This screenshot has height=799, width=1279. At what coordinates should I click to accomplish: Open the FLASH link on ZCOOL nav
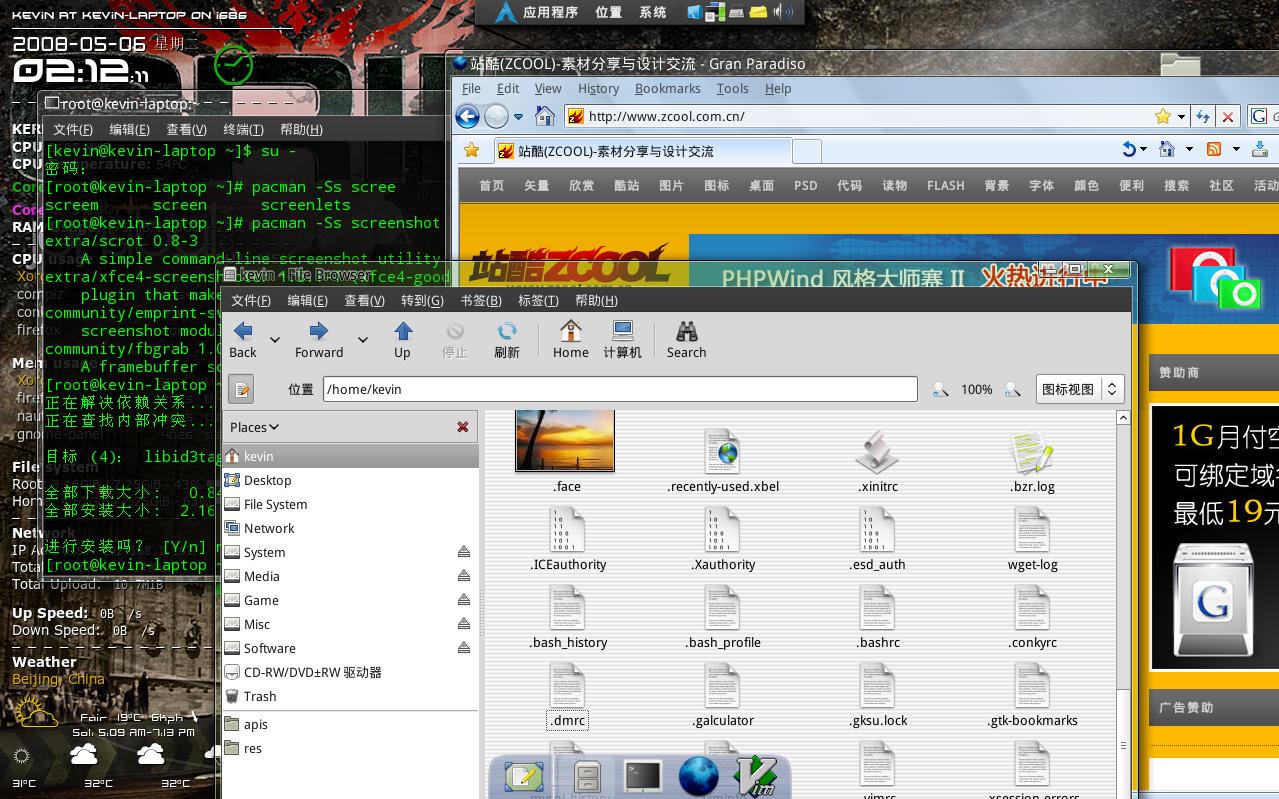point(946,185)
